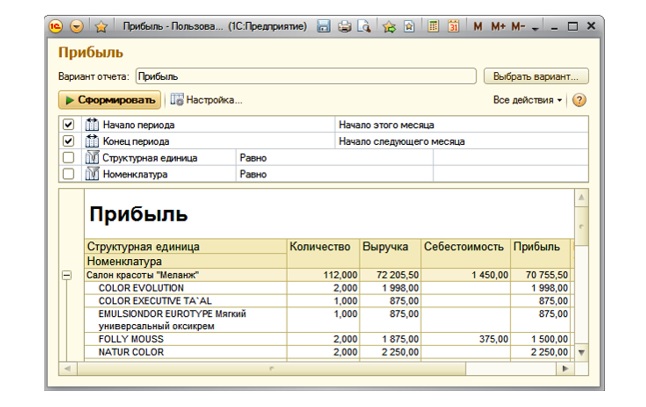
Task: Click the report's vertical scrollbar down arrow
Action: [582, 353]
